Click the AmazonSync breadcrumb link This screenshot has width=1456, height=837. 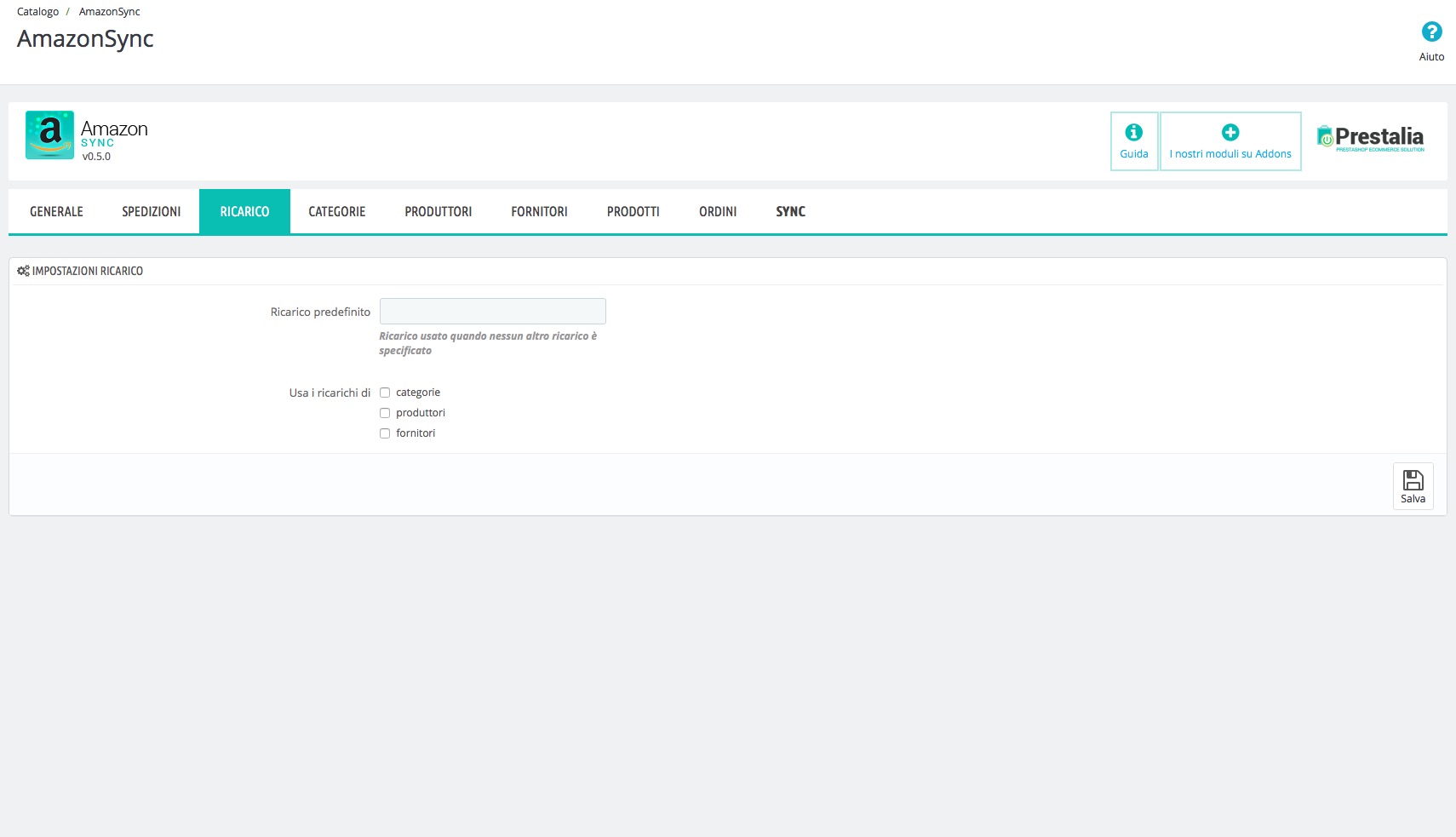109,12
